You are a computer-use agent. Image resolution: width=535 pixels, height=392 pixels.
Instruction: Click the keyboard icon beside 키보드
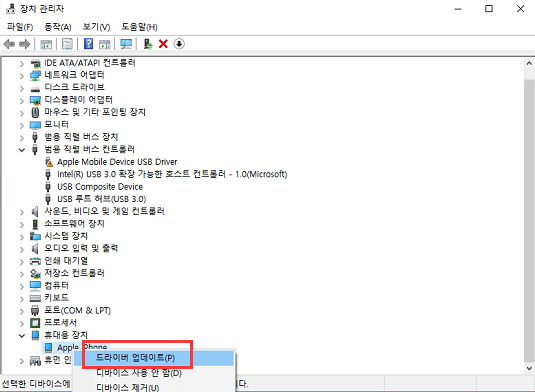pyautogui.click(x=35, y=299)
